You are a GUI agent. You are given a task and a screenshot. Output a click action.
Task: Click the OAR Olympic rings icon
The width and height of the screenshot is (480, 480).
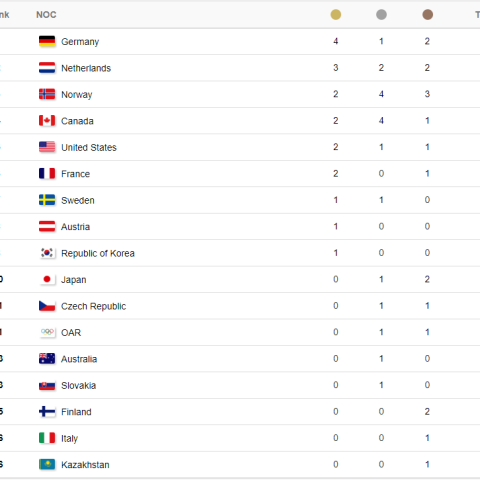coord(47,332)
